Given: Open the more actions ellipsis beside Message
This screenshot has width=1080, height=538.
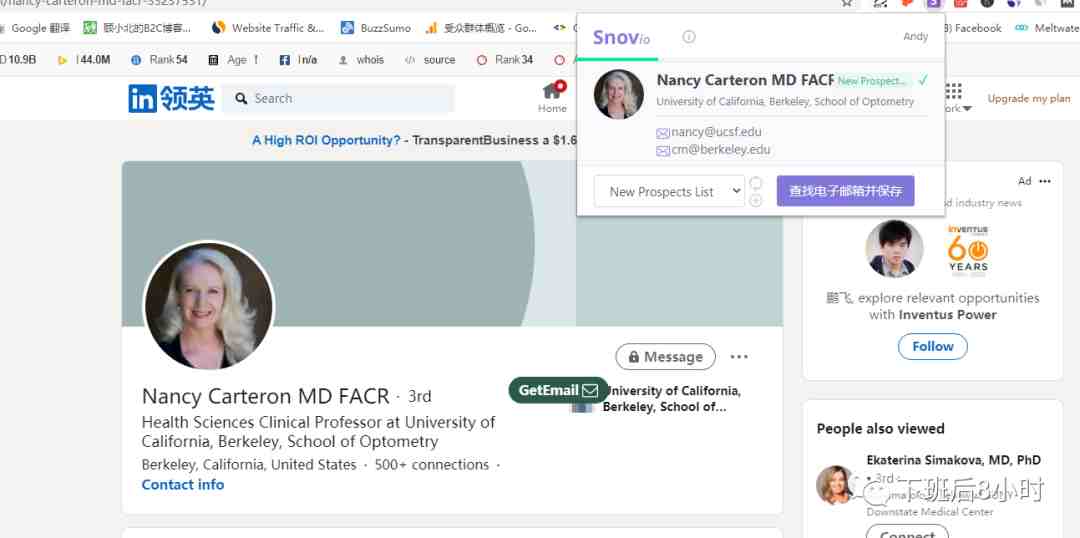Looking at the screenshot, I should click(739, 357).
